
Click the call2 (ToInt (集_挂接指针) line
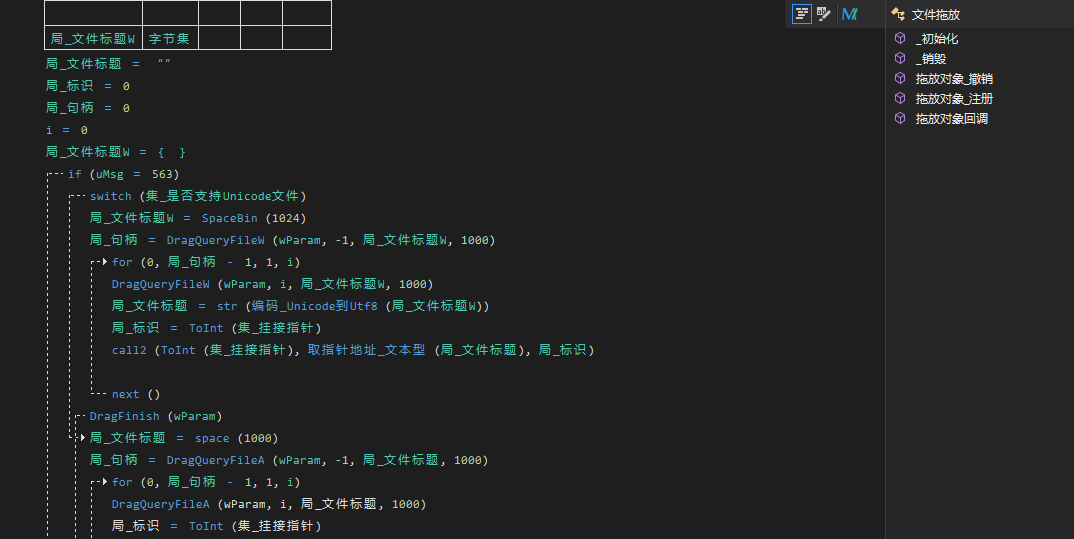click(x=353, y=350)
